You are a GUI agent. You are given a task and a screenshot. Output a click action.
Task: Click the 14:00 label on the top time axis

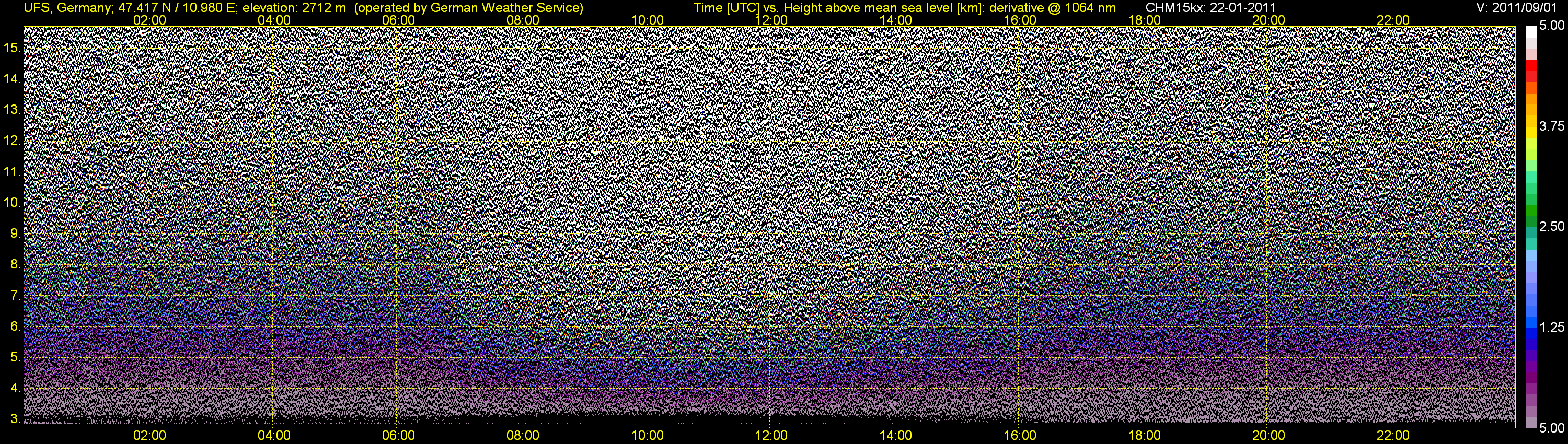pos(896,20)
